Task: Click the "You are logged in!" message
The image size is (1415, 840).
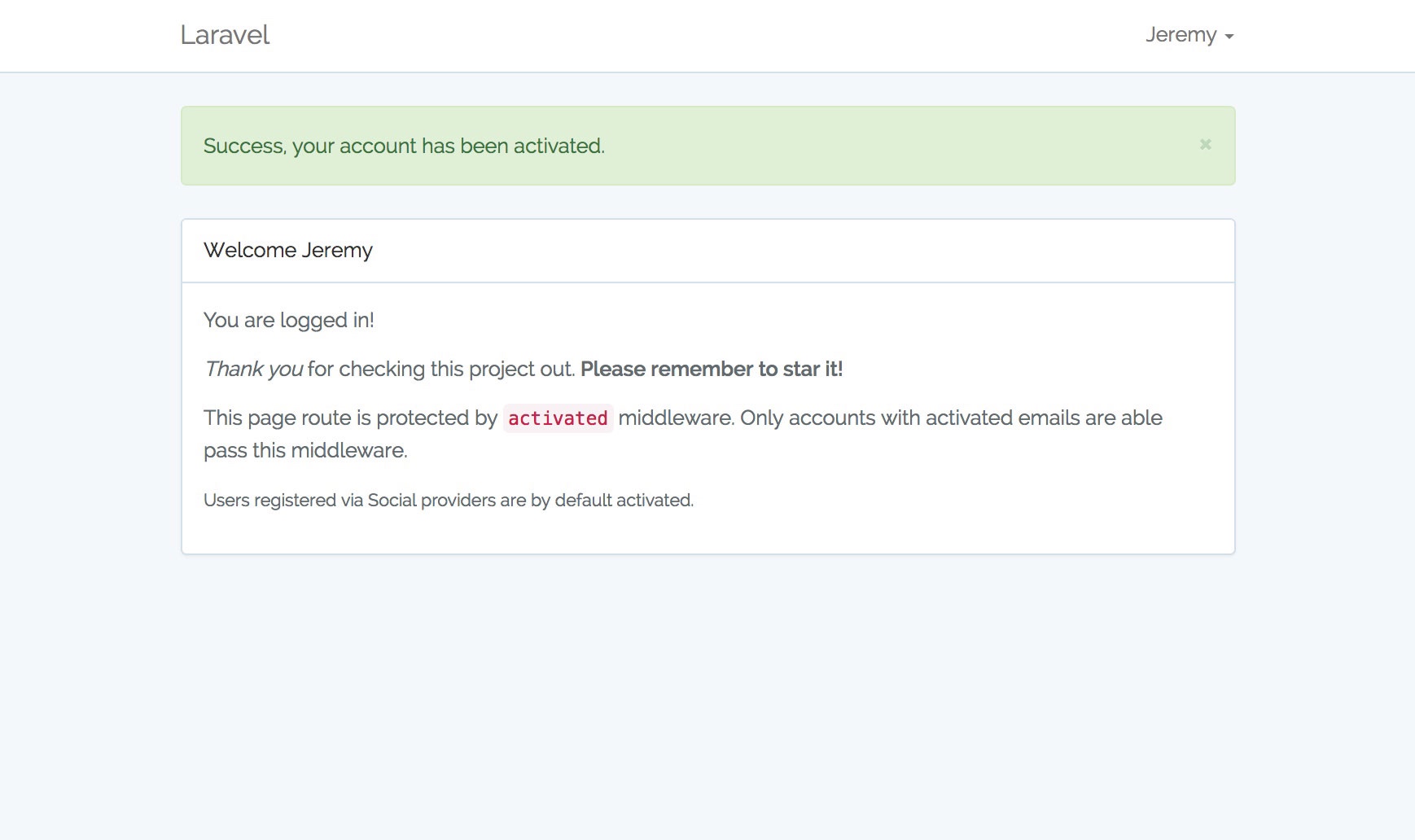Action: [289, 320]
